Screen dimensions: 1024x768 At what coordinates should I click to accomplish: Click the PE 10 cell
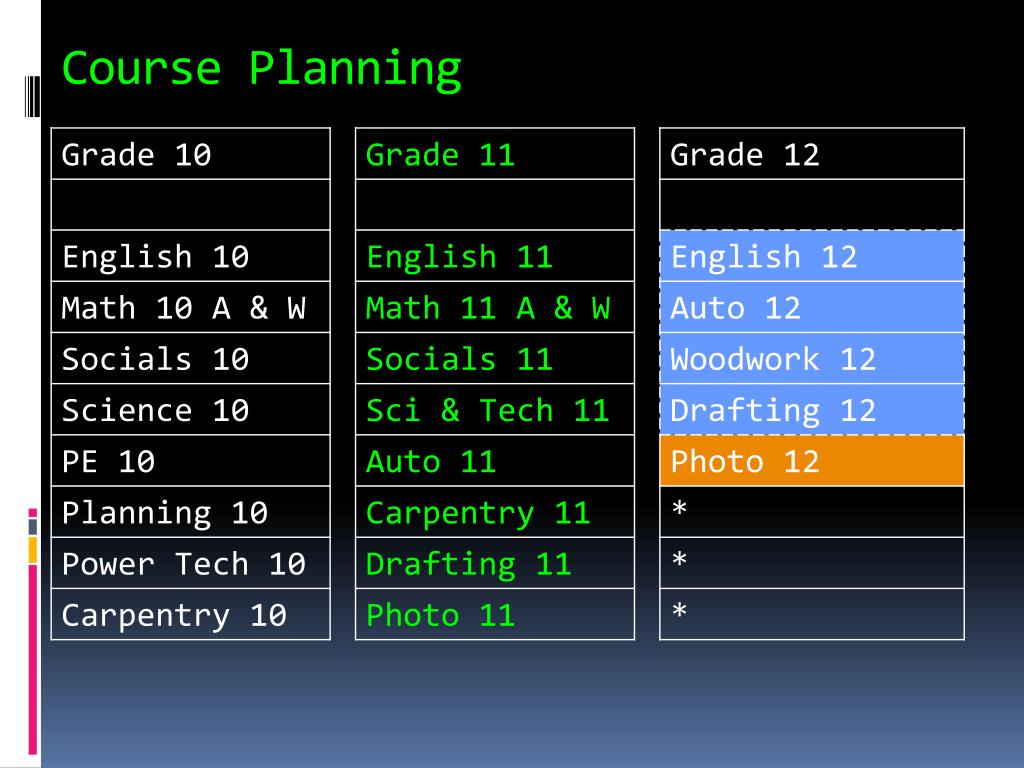point(191,460)
